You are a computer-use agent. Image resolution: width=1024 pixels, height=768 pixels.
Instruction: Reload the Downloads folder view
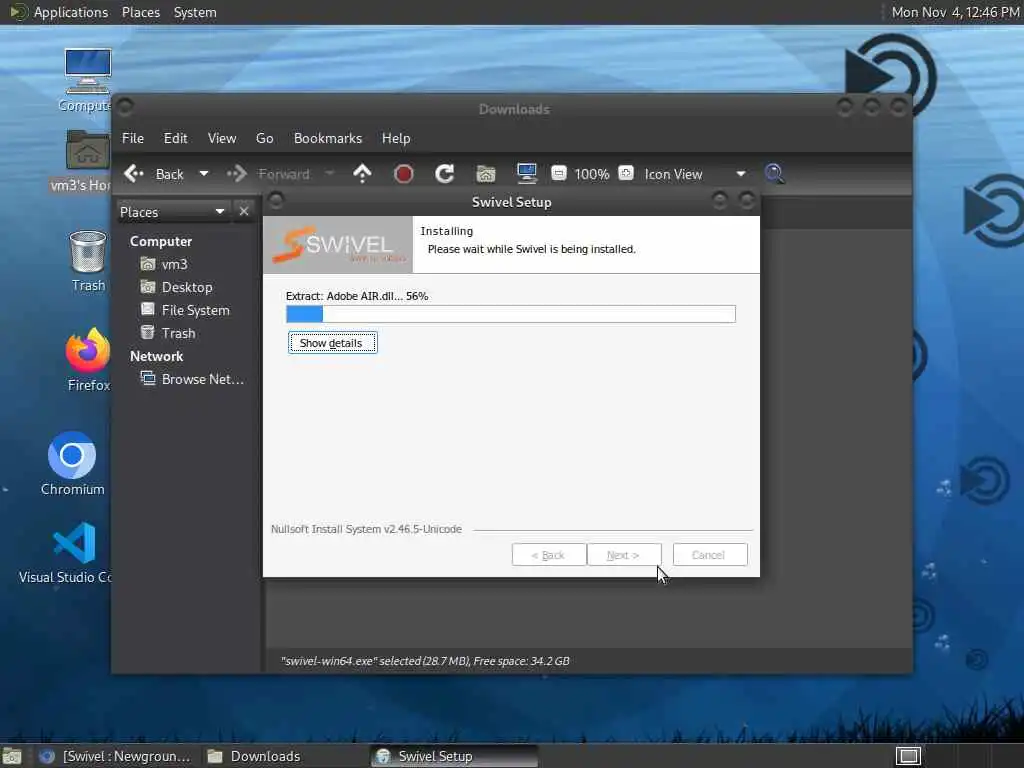[x=445, y=174]
